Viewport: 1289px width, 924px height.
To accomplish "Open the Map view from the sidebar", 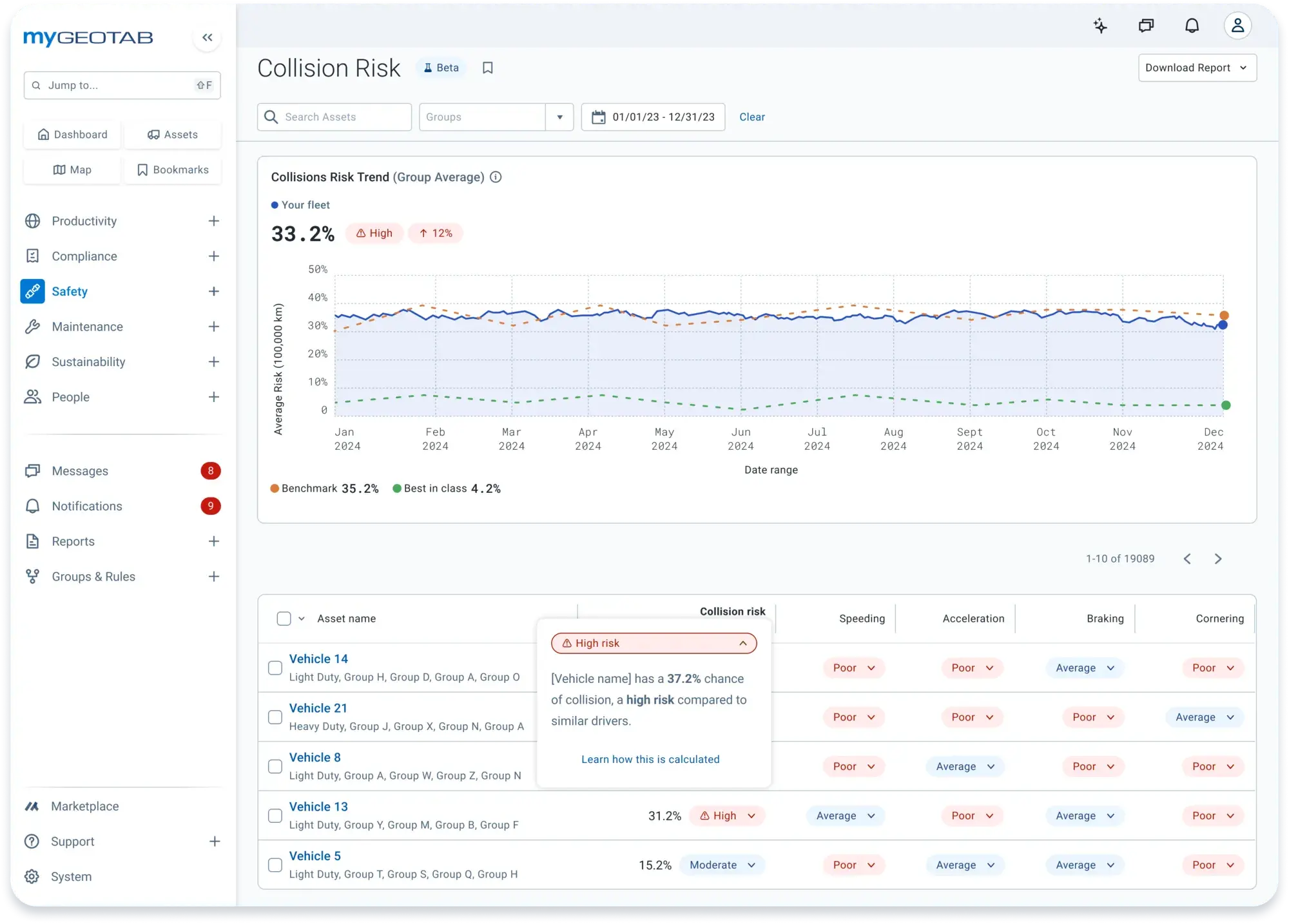I will pos(72,169).
